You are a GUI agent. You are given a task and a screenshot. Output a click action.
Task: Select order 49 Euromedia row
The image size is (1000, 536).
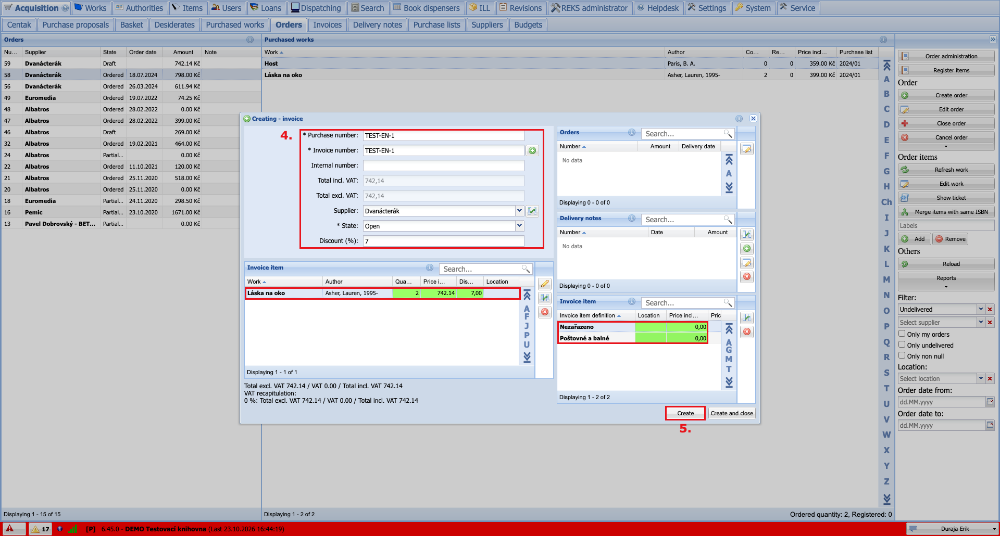click(130, 98)
